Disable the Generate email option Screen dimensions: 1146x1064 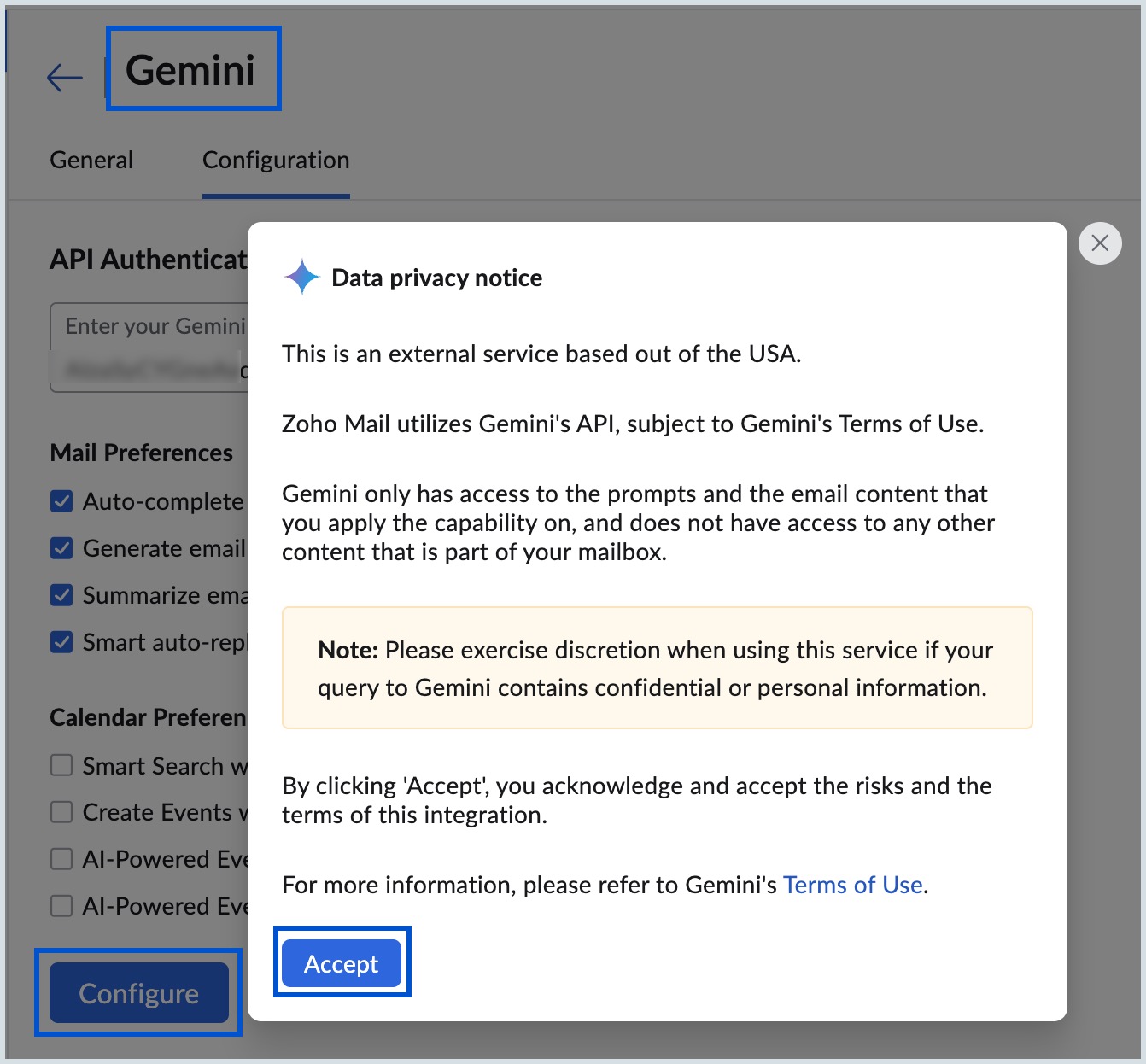pos(61,548)
